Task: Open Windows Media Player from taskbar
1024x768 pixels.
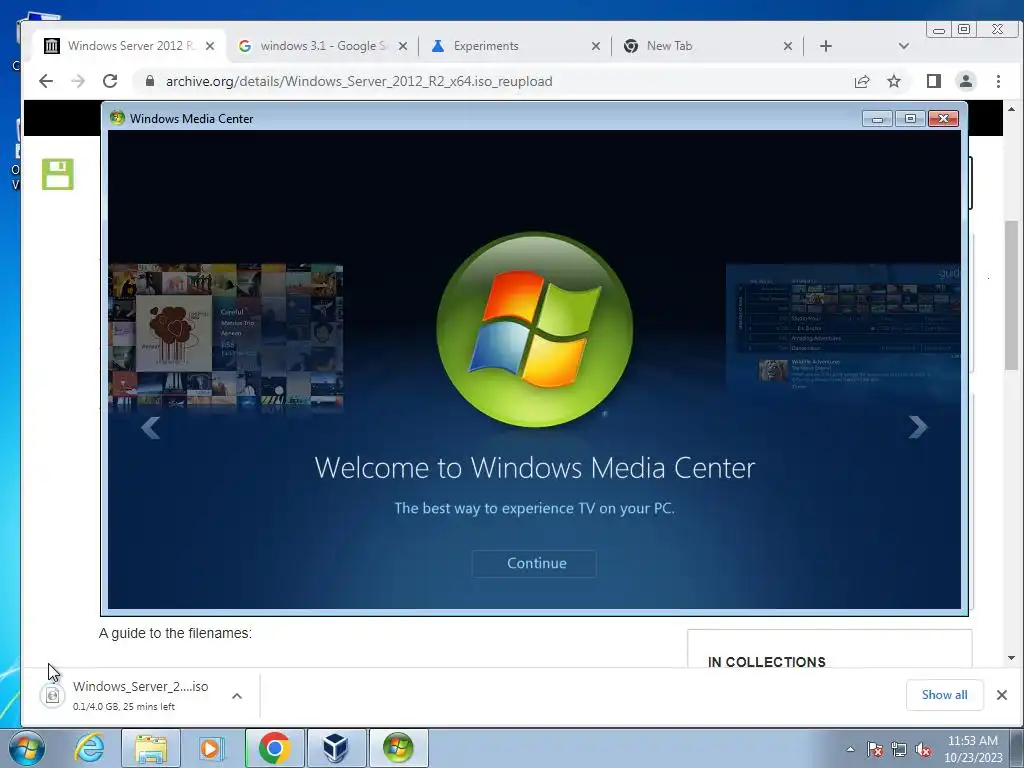Action: pos(211,748)
